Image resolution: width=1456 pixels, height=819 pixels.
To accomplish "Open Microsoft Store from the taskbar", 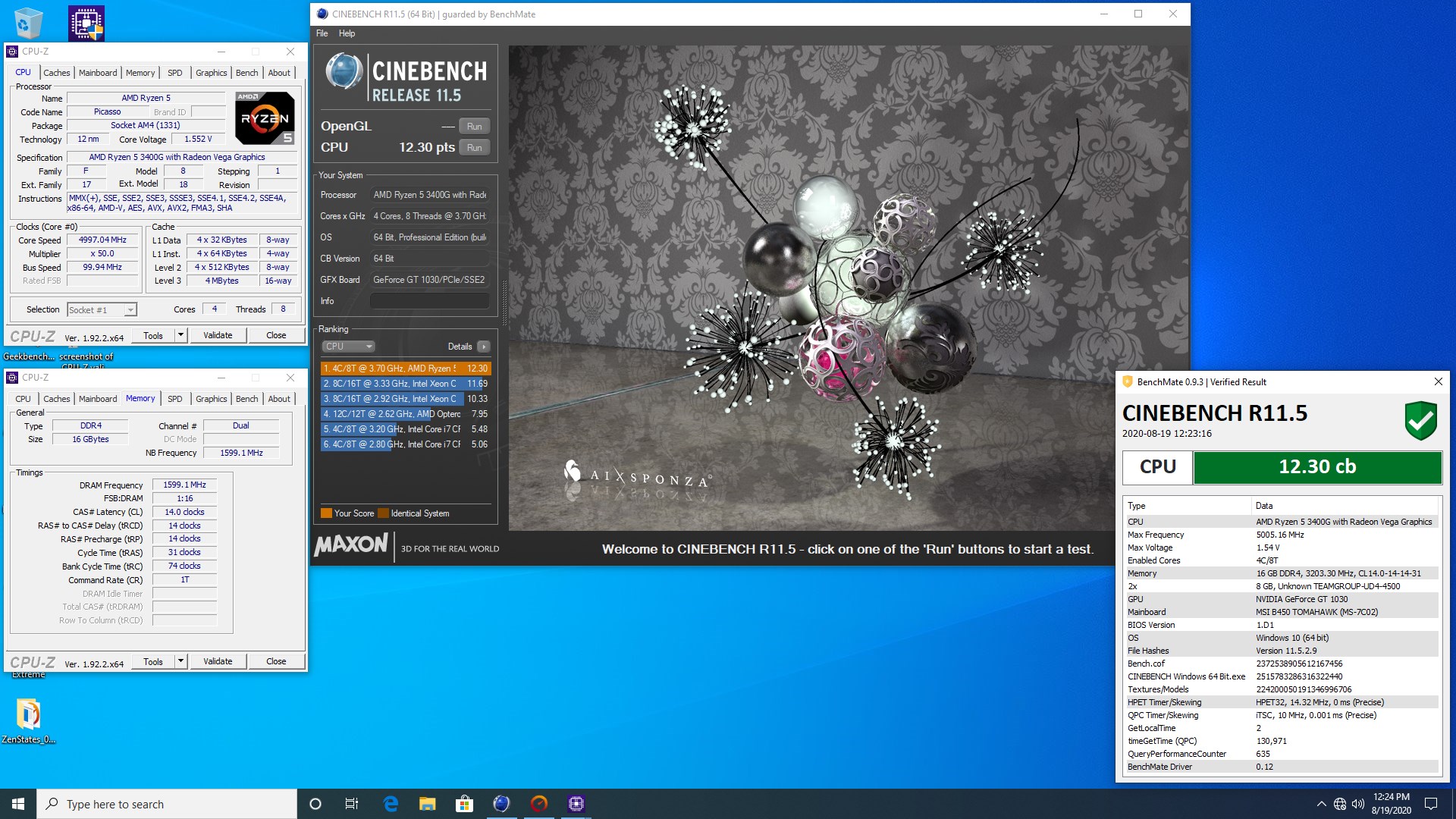I will tap(464, 804).
